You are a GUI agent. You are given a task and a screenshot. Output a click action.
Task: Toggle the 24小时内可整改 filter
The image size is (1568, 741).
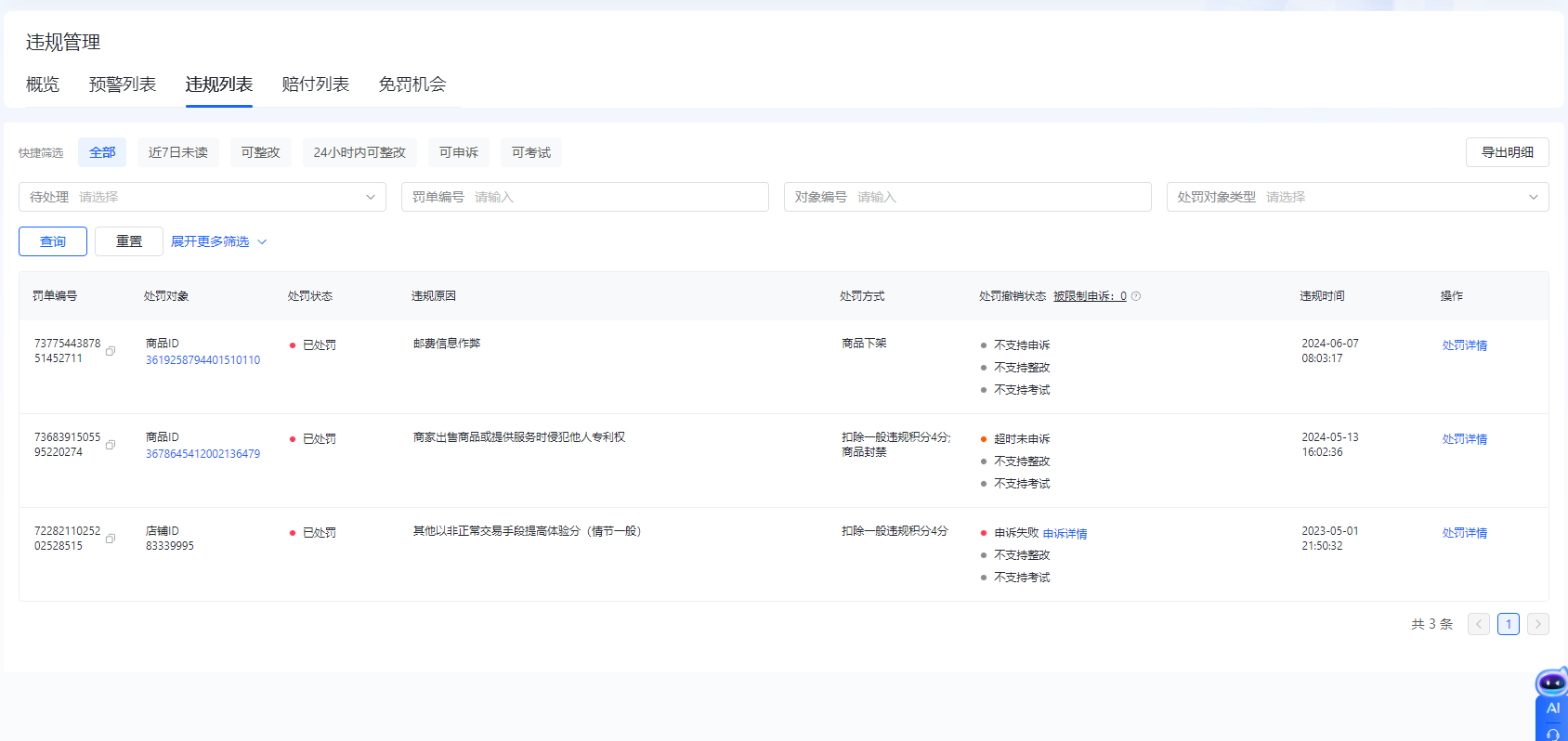pos(359,152)
